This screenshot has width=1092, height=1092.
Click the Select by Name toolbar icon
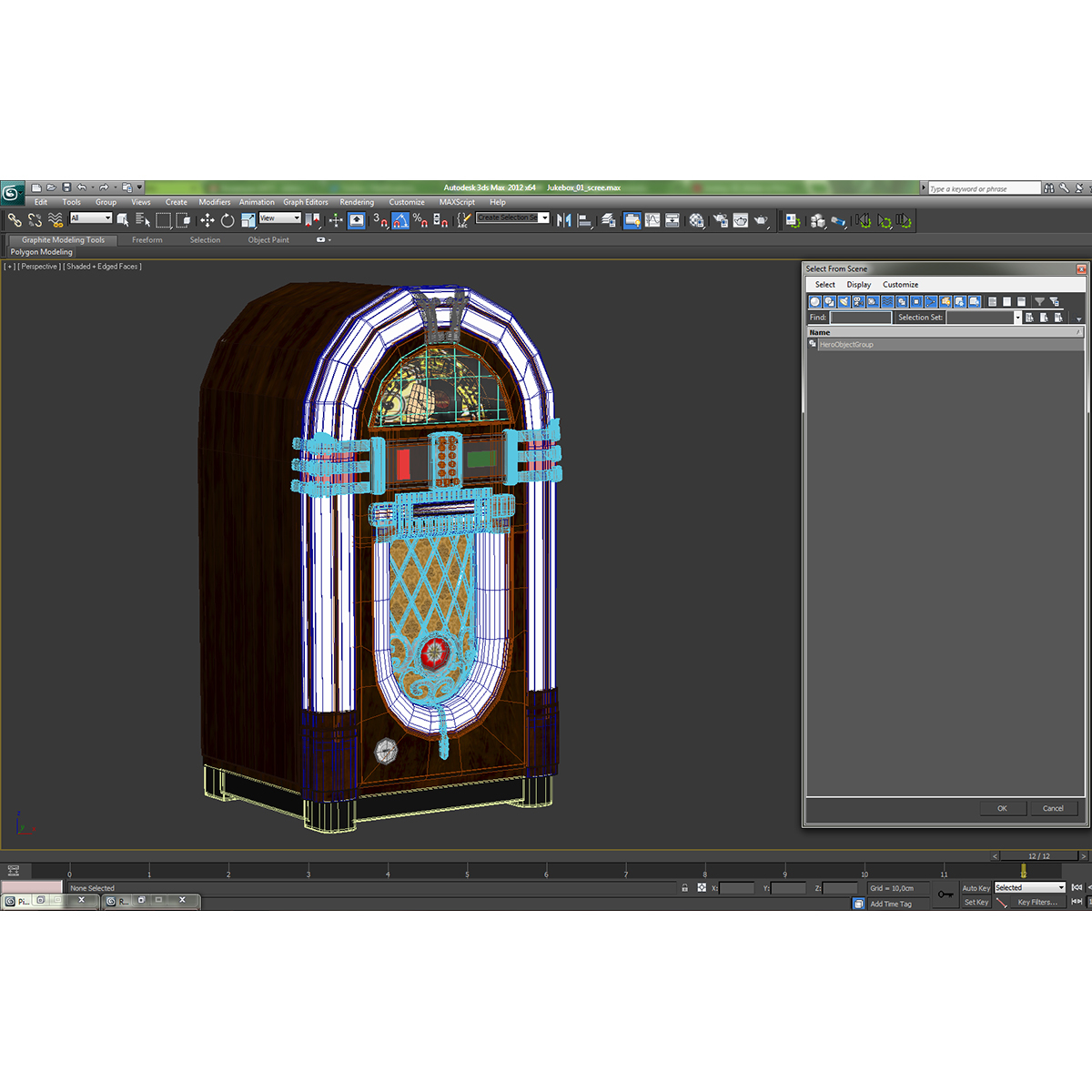[x=141, y=219]
